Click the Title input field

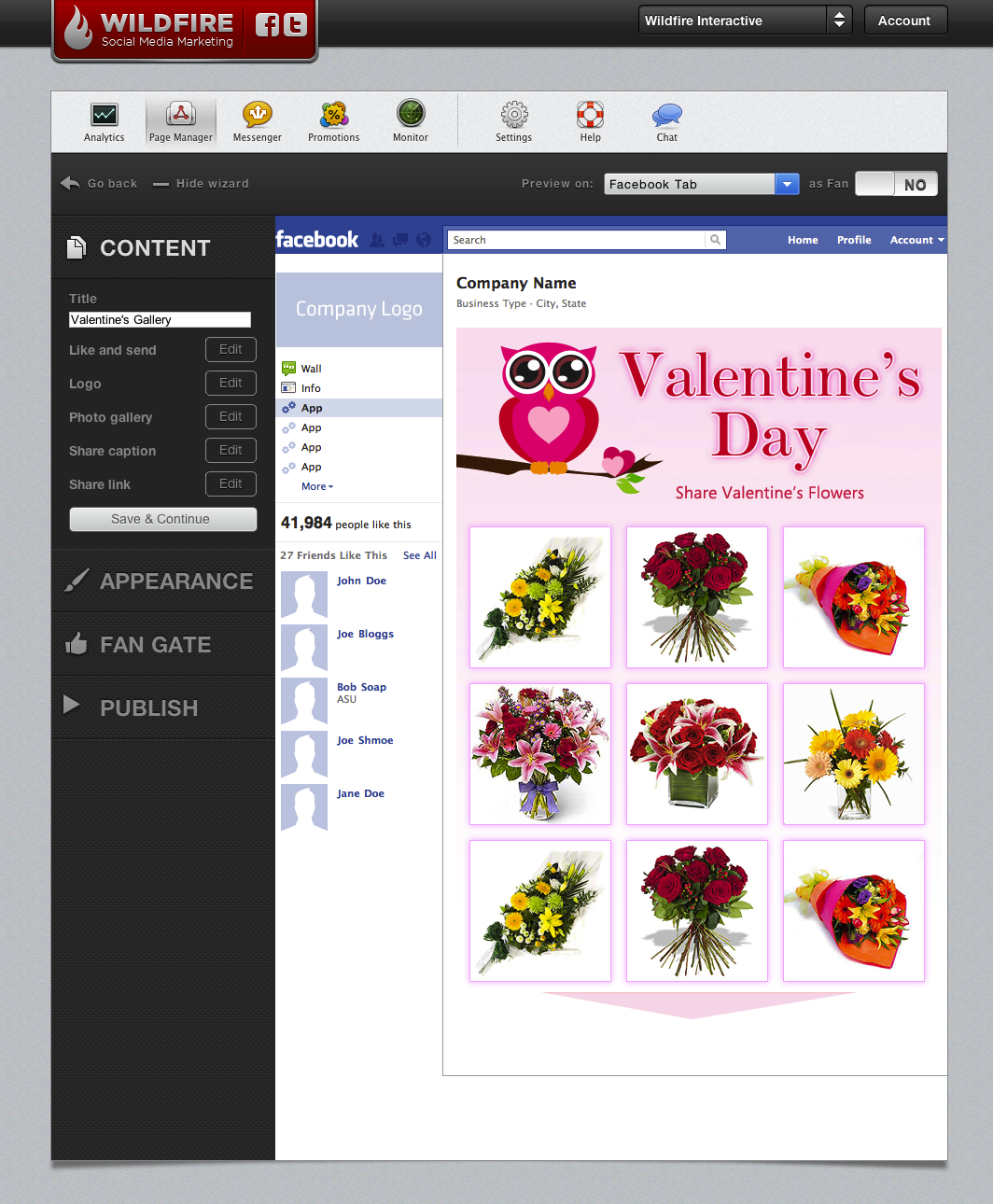pos(160,319)
